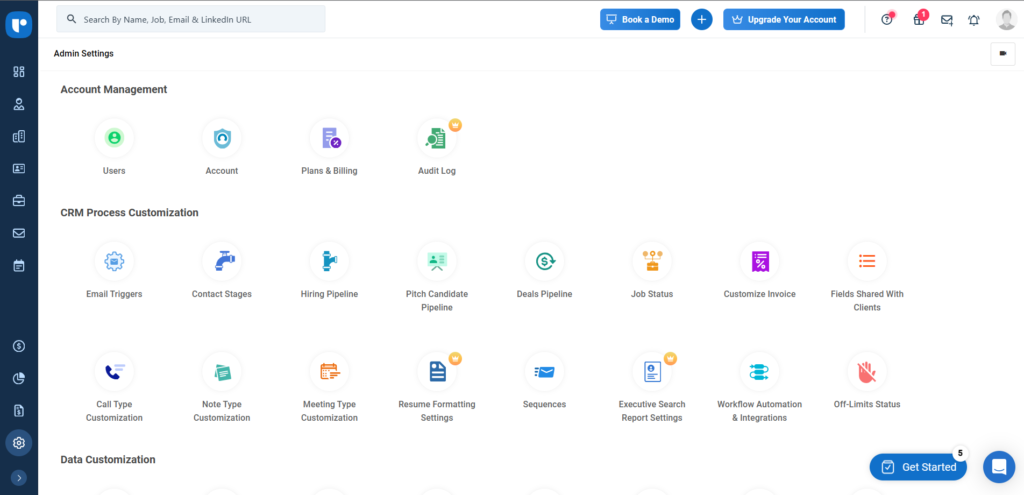Open companies building icon in sidebar
1024x495 pixels.
pyautogui.click(x=19, y=136)
